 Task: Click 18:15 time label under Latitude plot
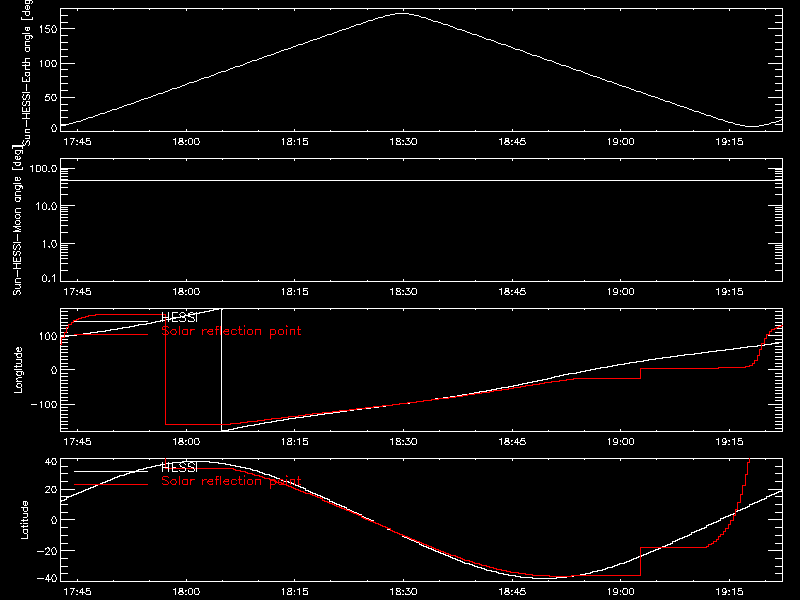tap(295, 592)
